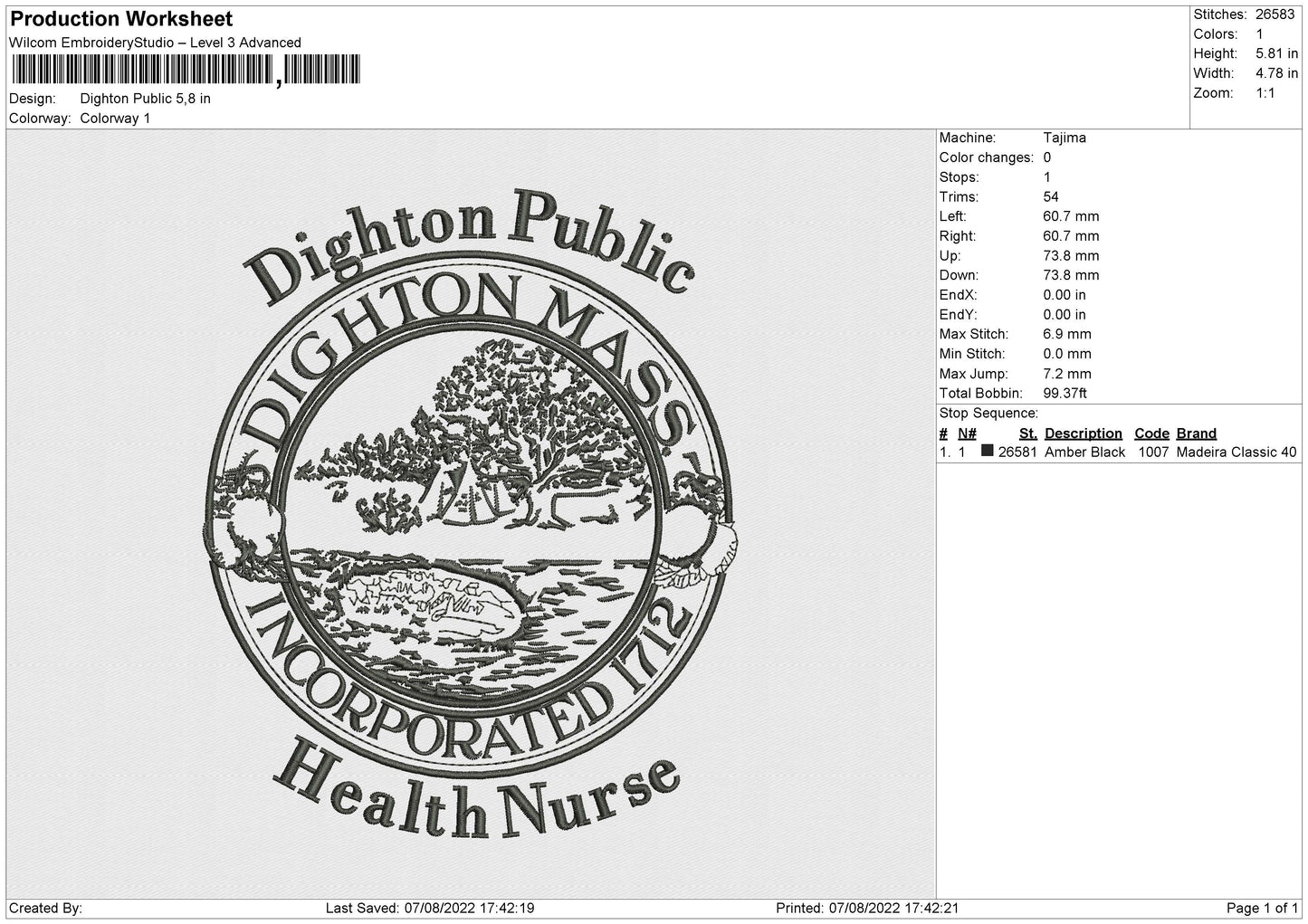1308x924 pixels.
Task: Click the Right value 60.7 mm
Action: (1071, 236)
